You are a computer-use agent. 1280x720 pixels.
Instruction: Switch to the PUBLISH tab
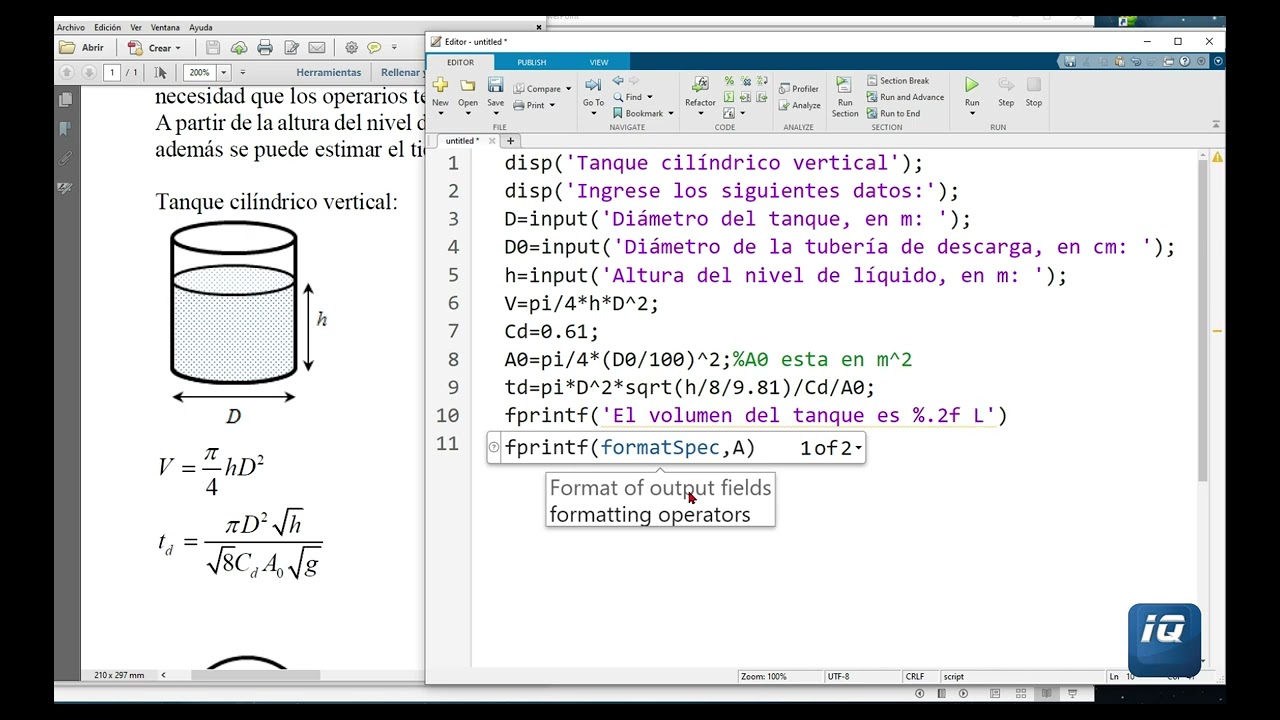(x=531, y=62)
